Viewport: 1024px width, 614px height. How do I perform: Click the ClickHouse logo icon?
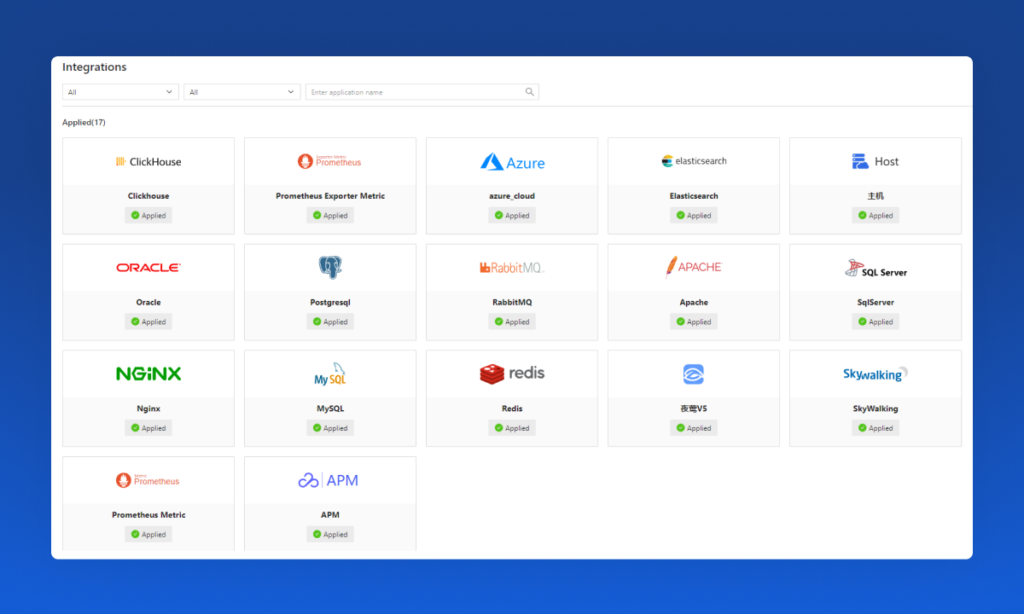tap(148, 162)
